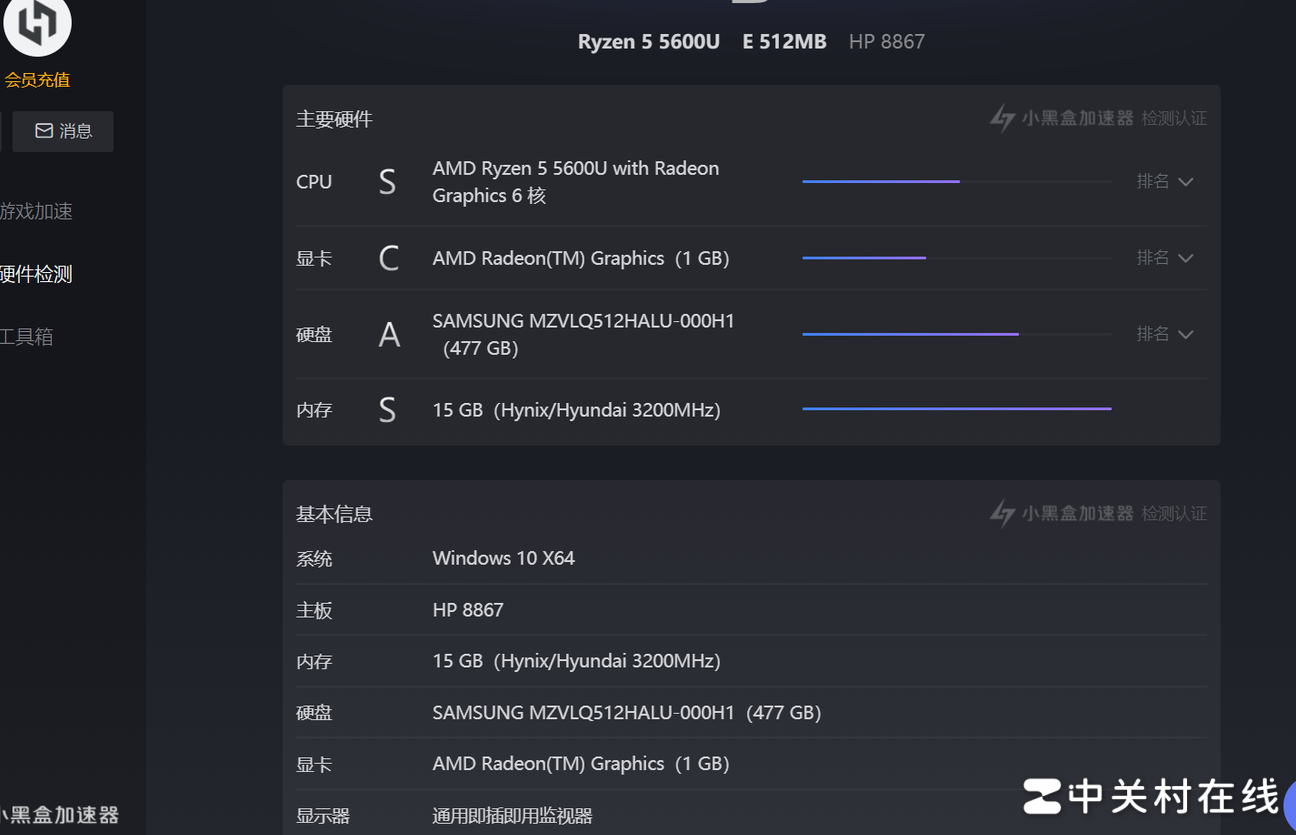This screenshot has height=835, width=1296.
Task: Click the lightning badge icon in 基本信息 header
Action: tap(1002, 513)
